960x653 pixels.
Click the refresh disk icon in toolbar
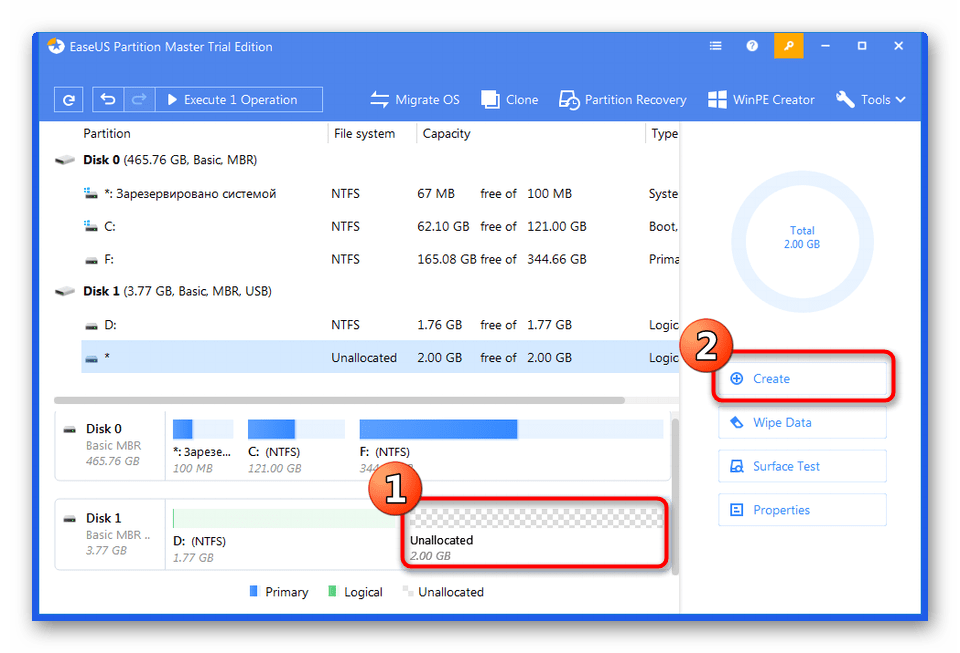tap(68, 100)
